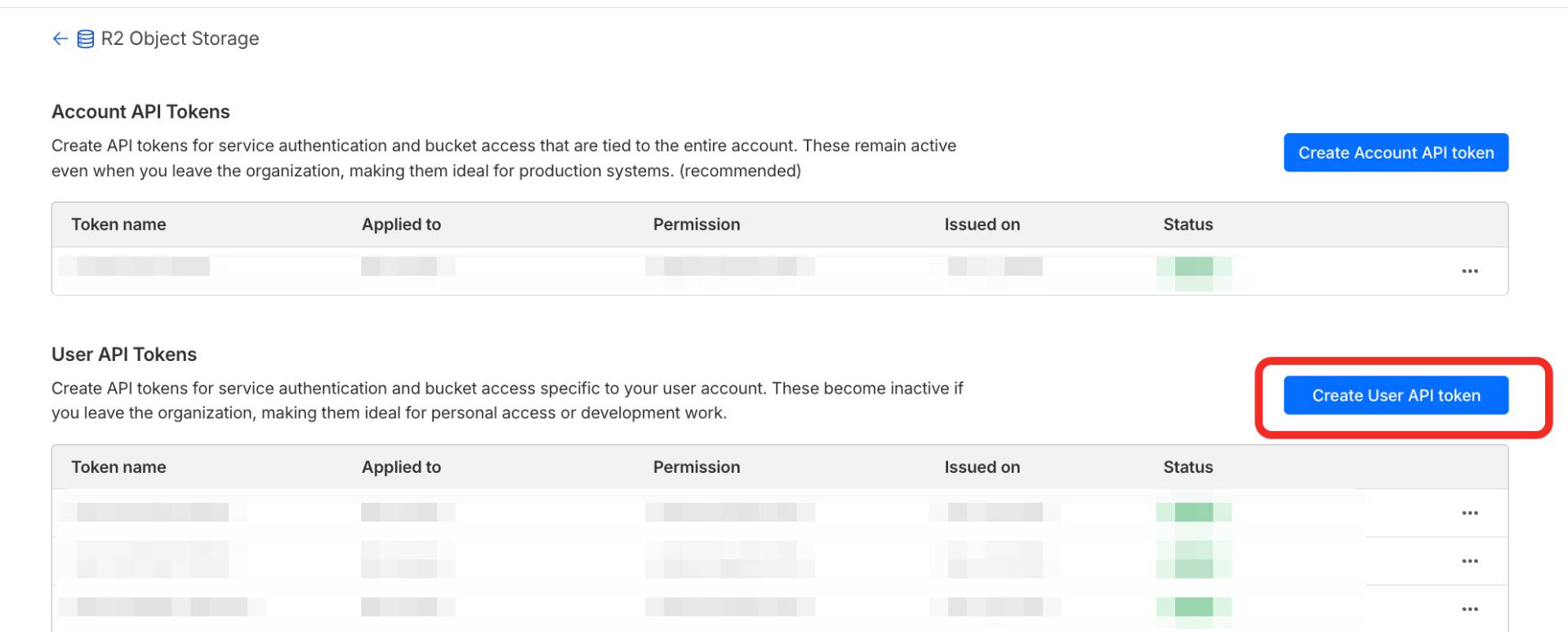The height and width of the screenshot is (632, 1568).
Task: Click Token name header in Account tokens table
Action: [x=118, y=225]
